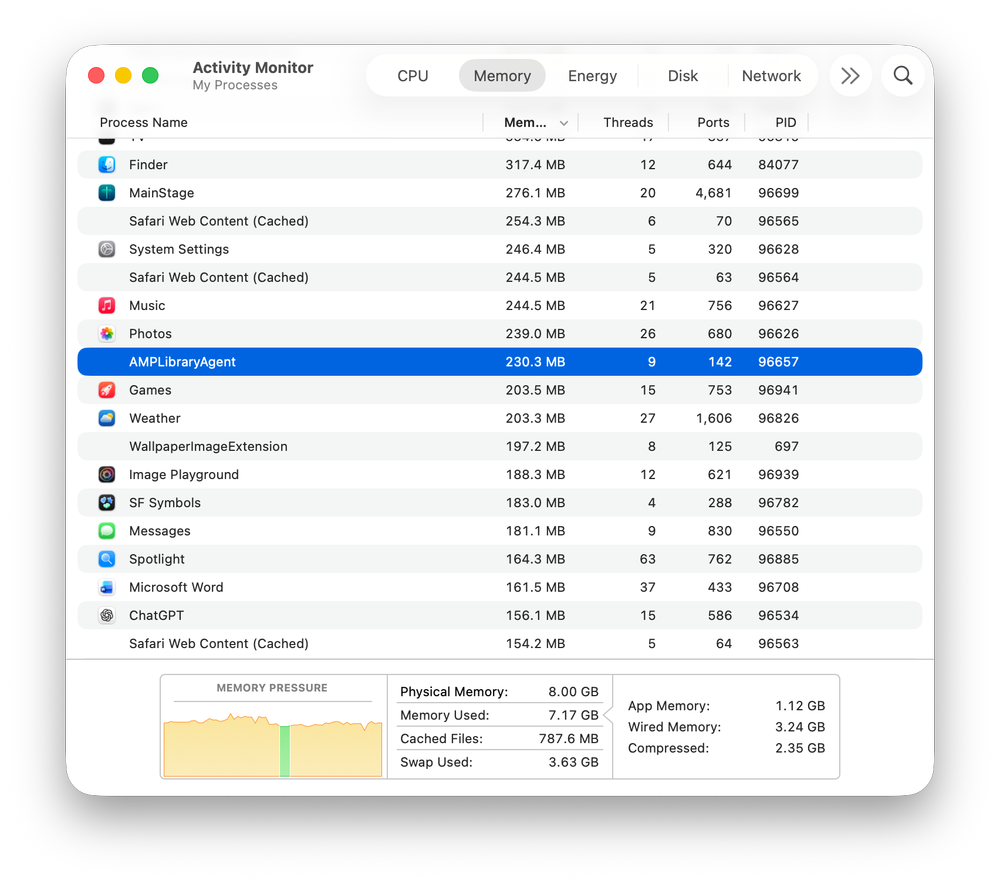Click the Games app icon
1000x883 pixels.
[x=107, y=390]
